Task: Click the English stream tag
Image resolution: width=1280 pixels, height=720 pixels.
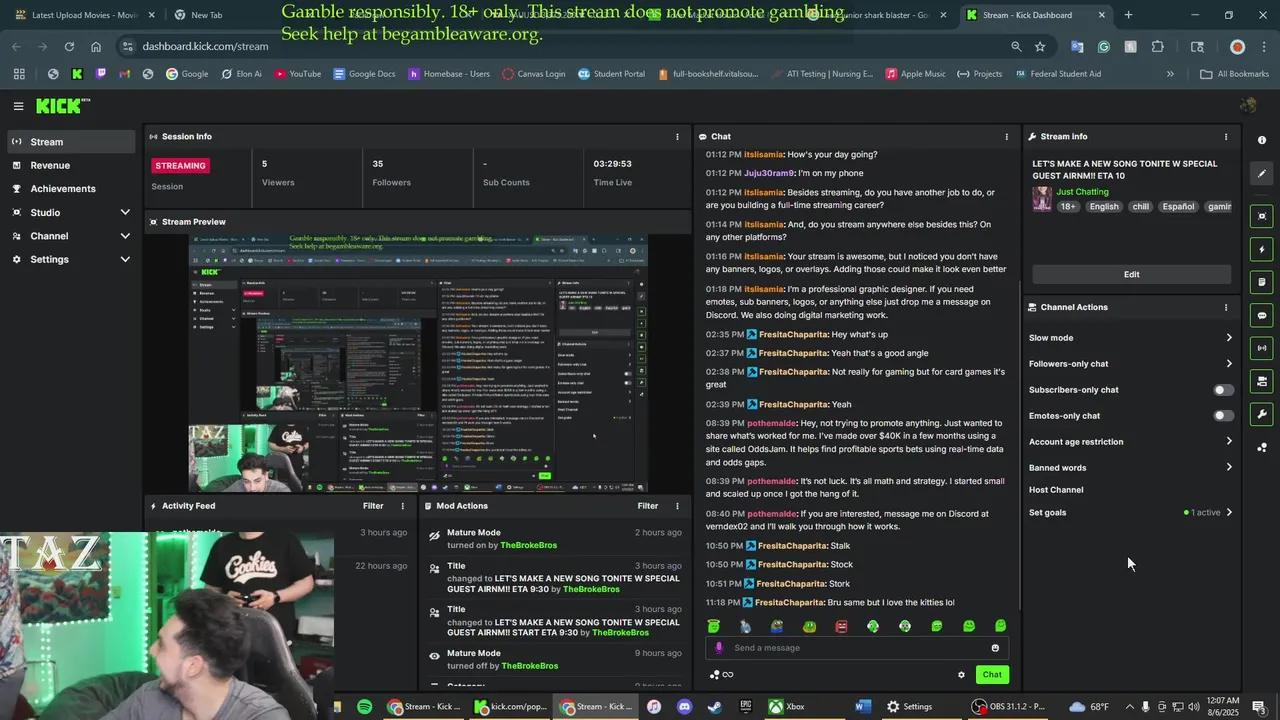Action: (x=1104, y=207)
